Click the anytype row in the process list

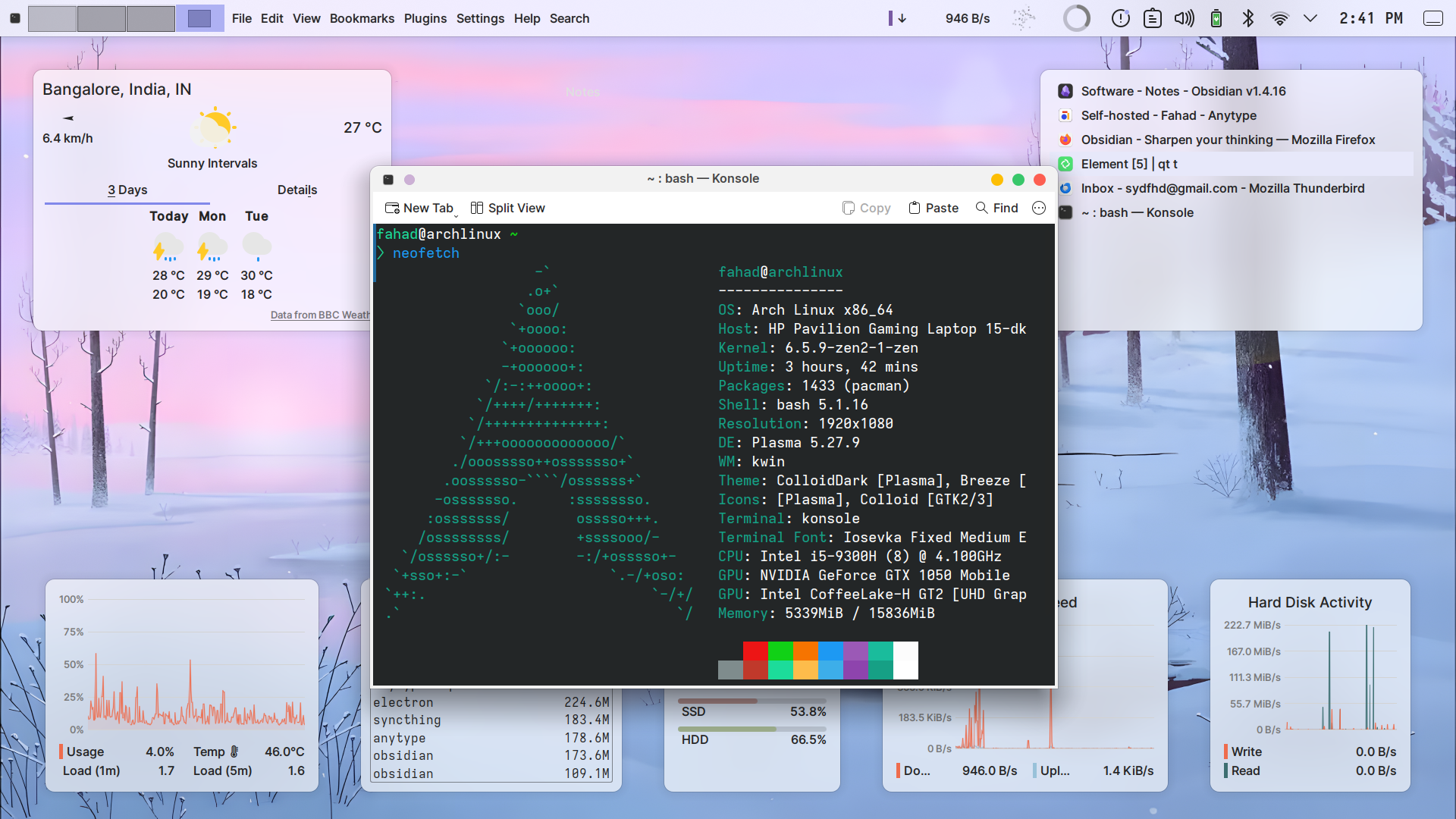point(491,738)
